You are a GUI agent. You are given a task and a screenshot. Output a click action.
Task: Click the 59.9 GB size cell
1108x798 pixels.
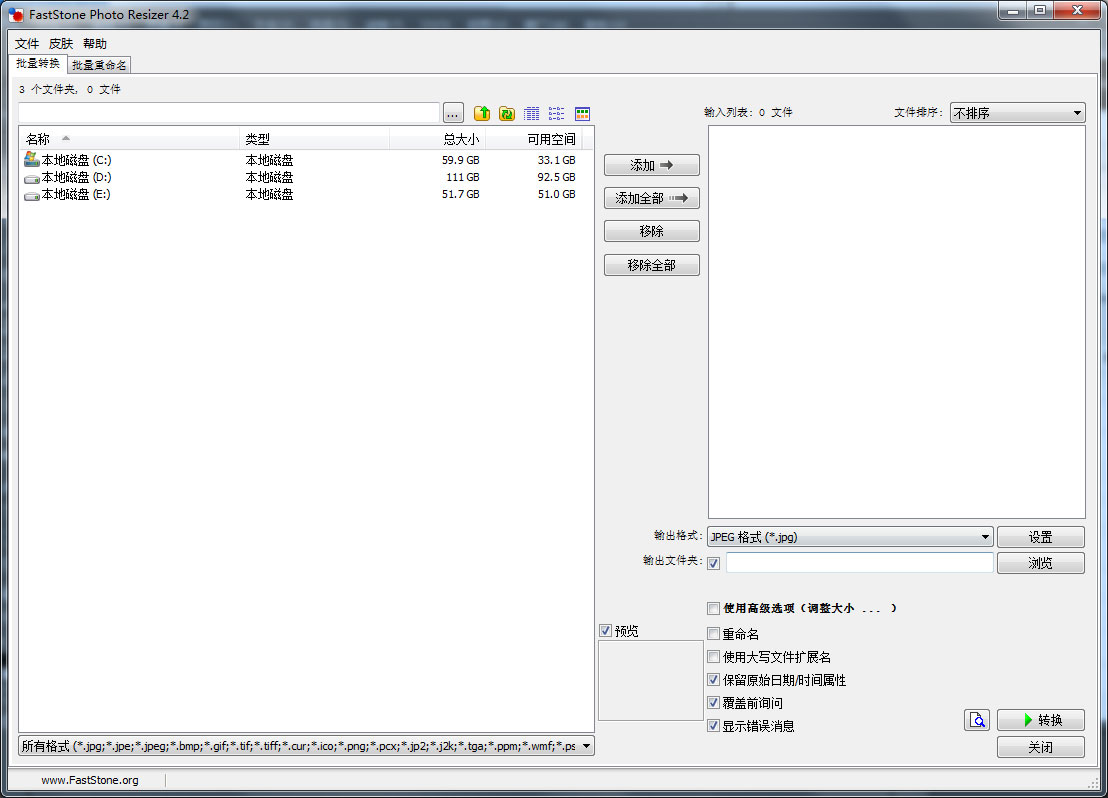coord(460,160)
